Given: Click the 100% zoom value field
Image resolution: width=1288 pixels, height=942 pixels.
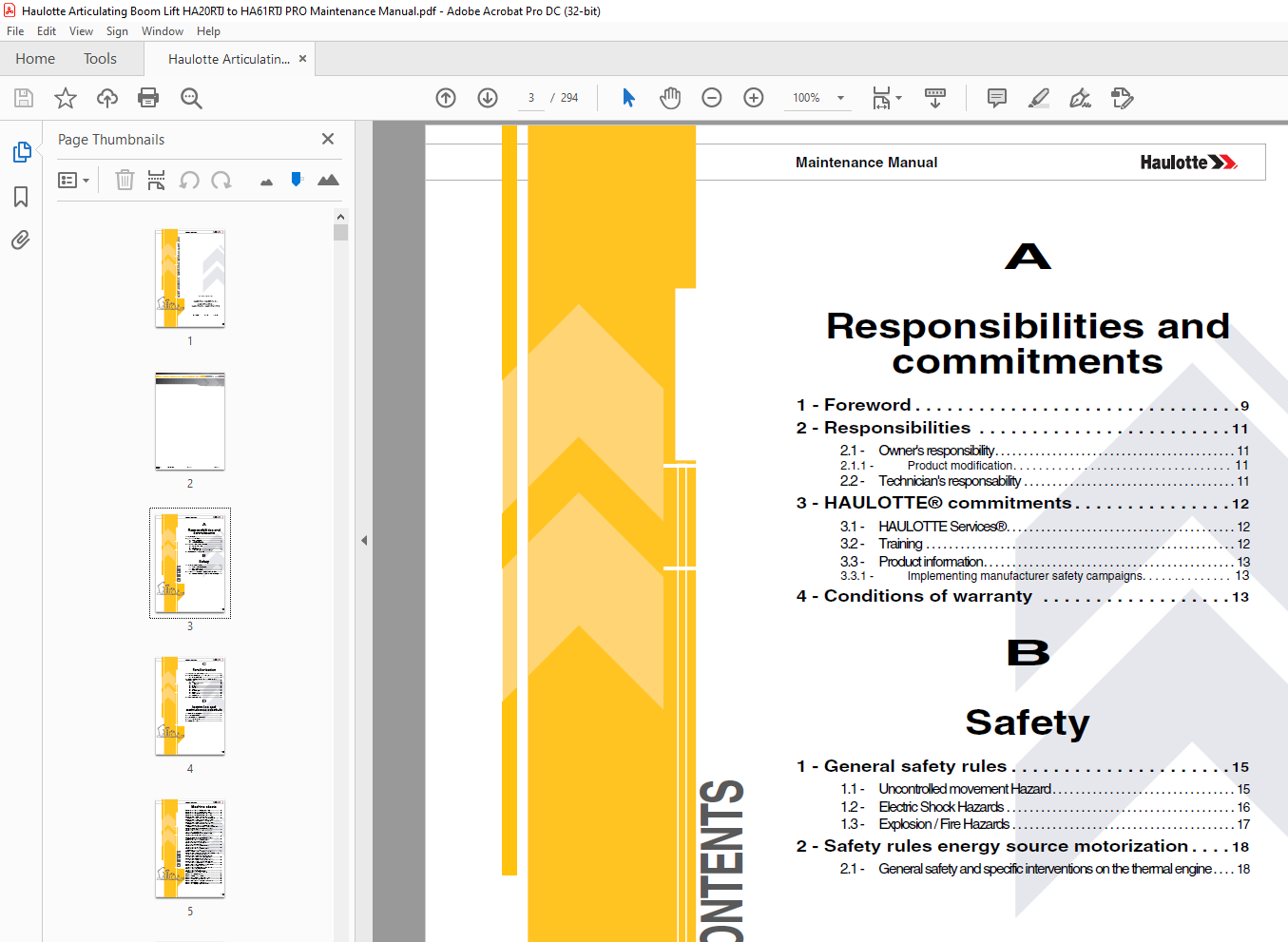Looking at the screenshot, I should point(808,98).
